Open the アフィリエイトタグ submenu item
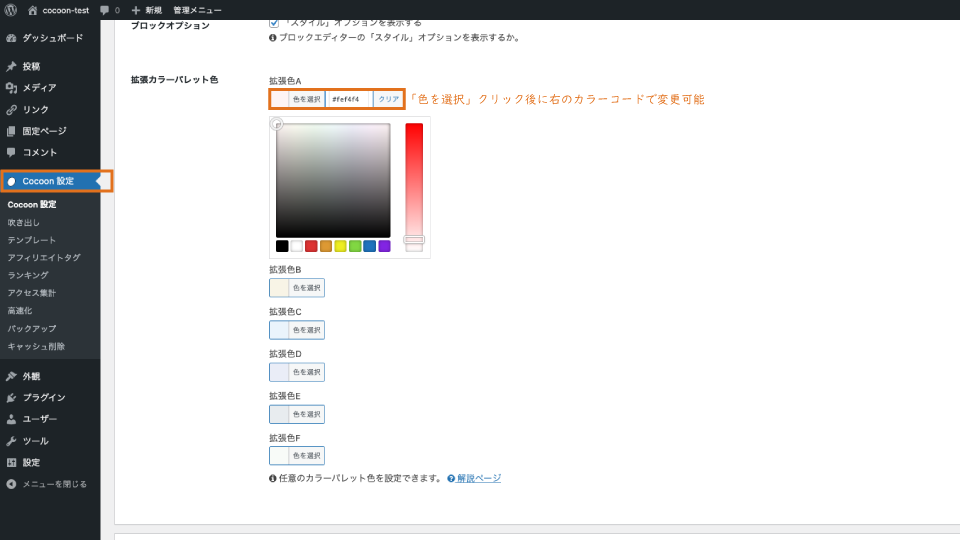This screenshot has height=540, width=960. (x=44, y=258)
